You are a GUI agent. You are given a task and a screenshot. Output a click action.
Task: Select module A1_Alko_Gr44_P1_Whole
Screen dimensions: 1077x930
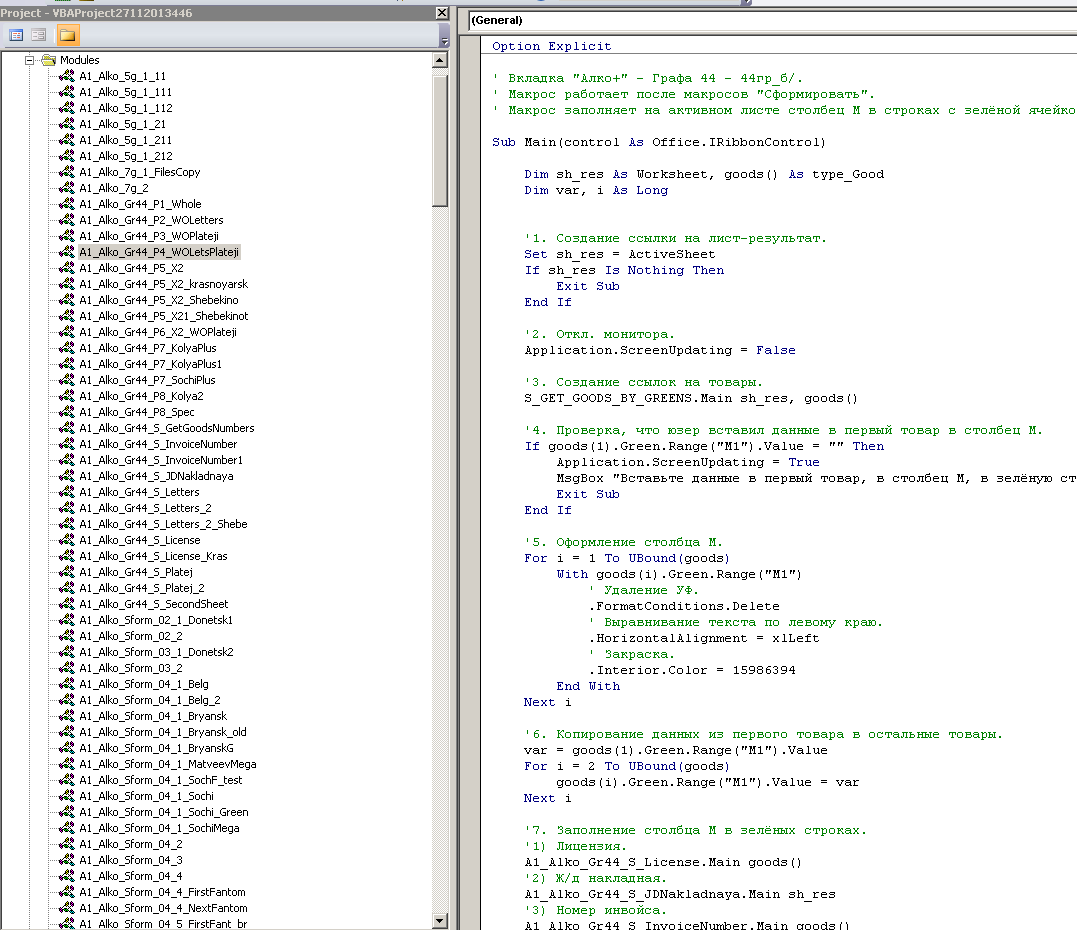coord(140,204)
